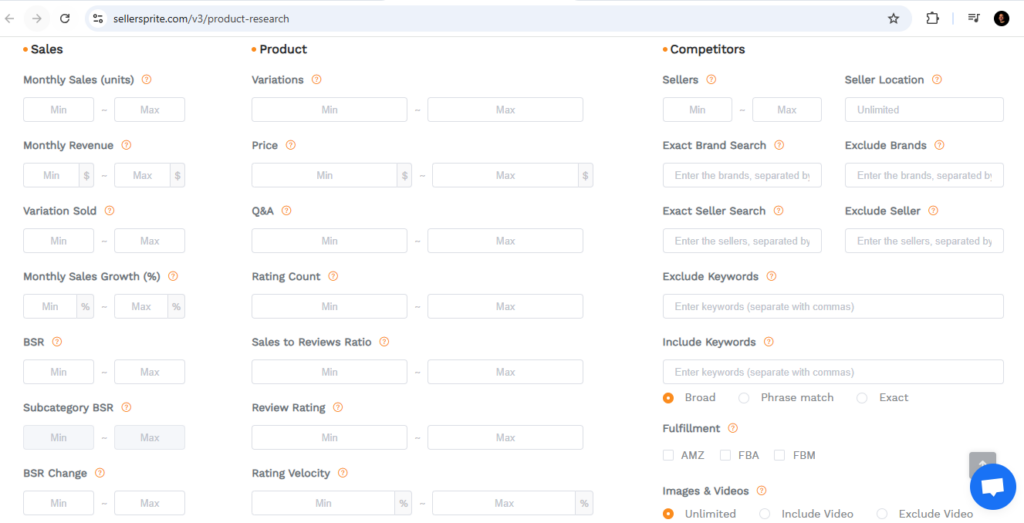
Task: Bookmark this page with the star icon
Action: [893, 18]
